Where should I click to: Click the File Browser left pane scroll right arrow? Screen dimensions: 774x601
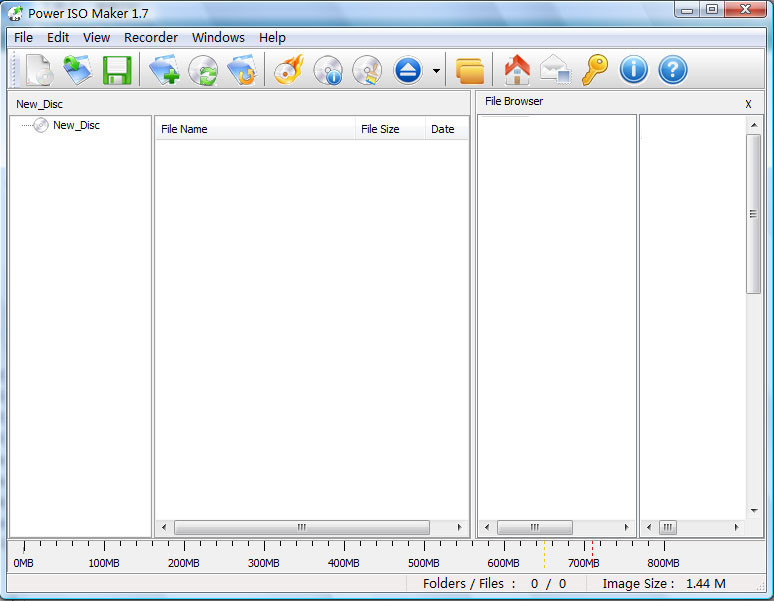point(626,527)
